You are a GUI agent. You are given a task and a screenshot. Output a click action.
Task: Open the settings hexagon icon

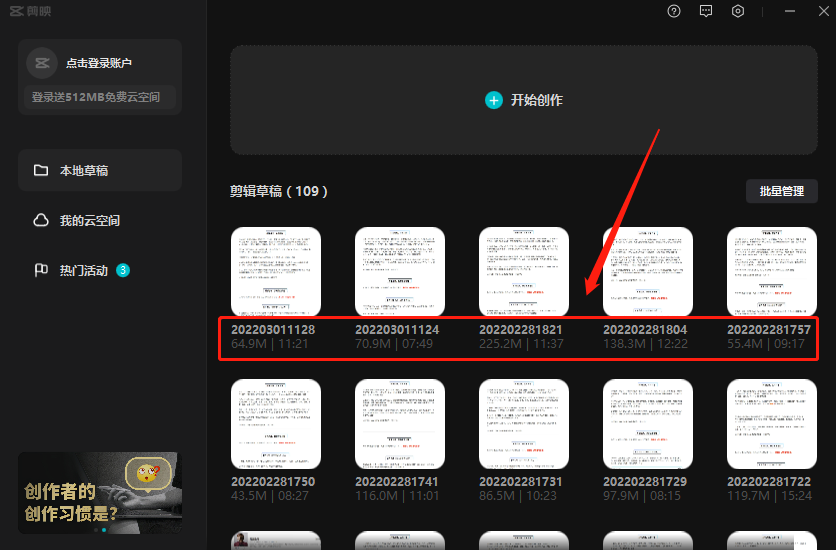pyautogui.click(x=738, y=11)
